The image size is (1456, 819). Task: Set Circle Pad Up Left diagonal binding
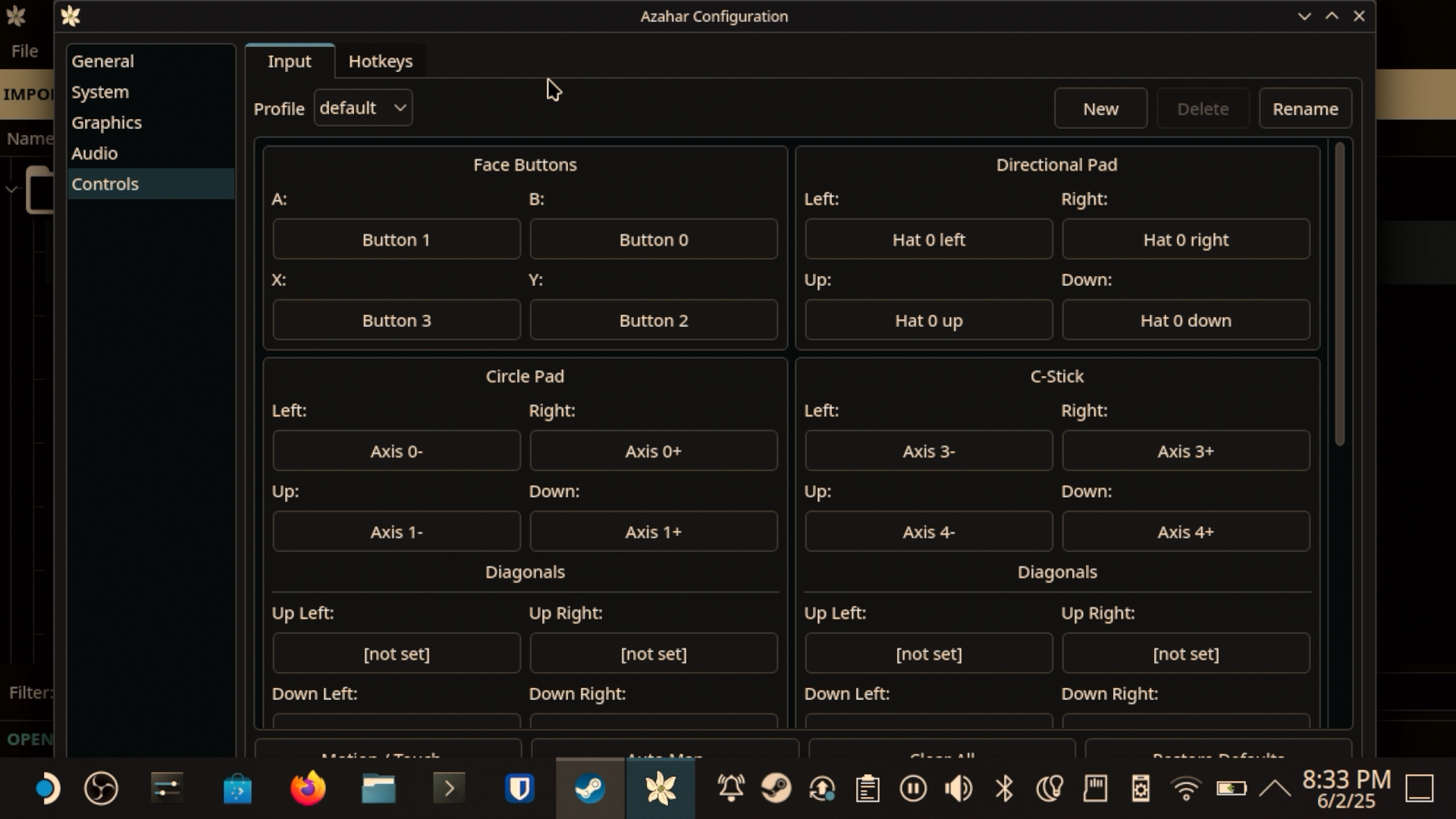click(x=397, y=654)
